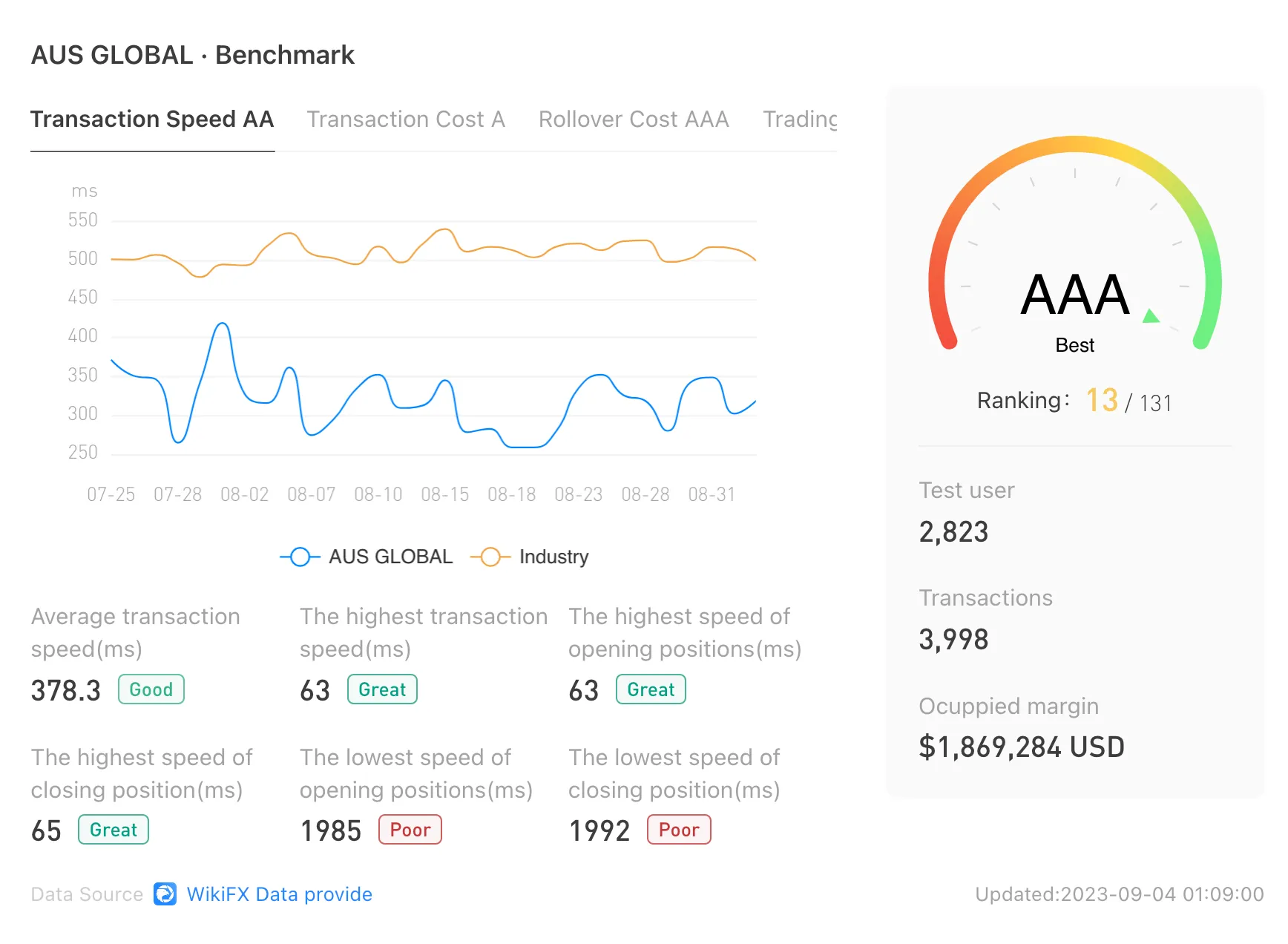Screen dimensions: 1288x944
Task: Click the ranking number 13
Action: [1102, 400]
